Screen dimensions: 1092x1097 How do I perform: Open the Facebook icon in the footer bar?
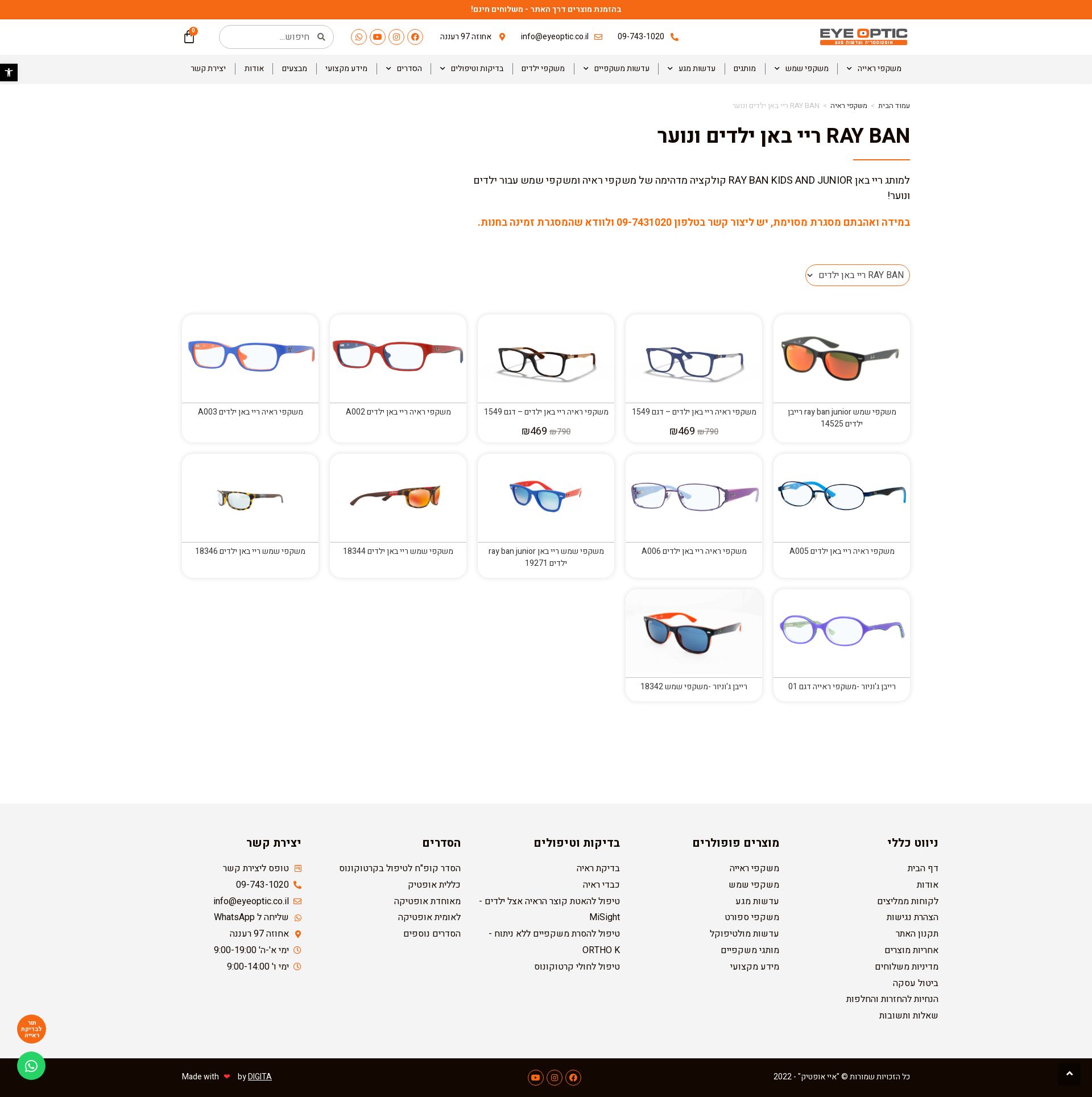point(573,1078)
